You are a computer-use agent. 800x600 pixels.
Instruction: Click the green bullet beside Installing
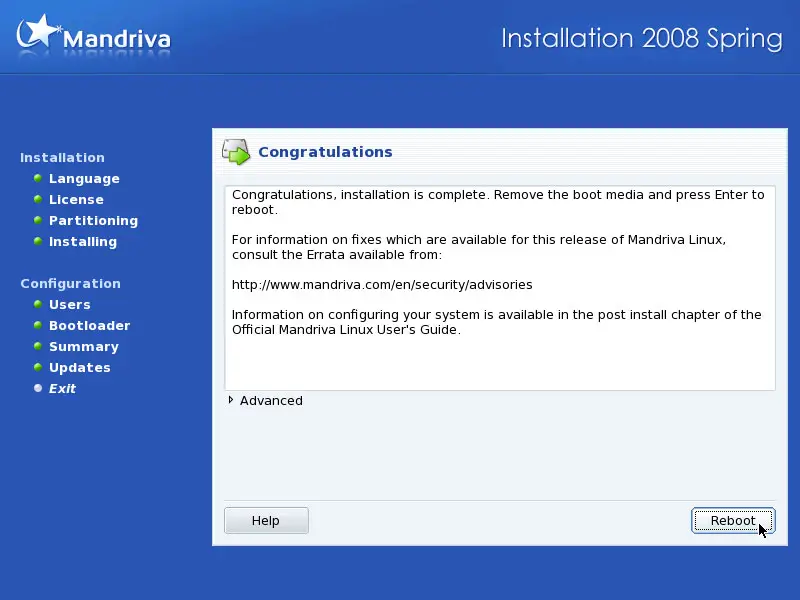(38, 241)
